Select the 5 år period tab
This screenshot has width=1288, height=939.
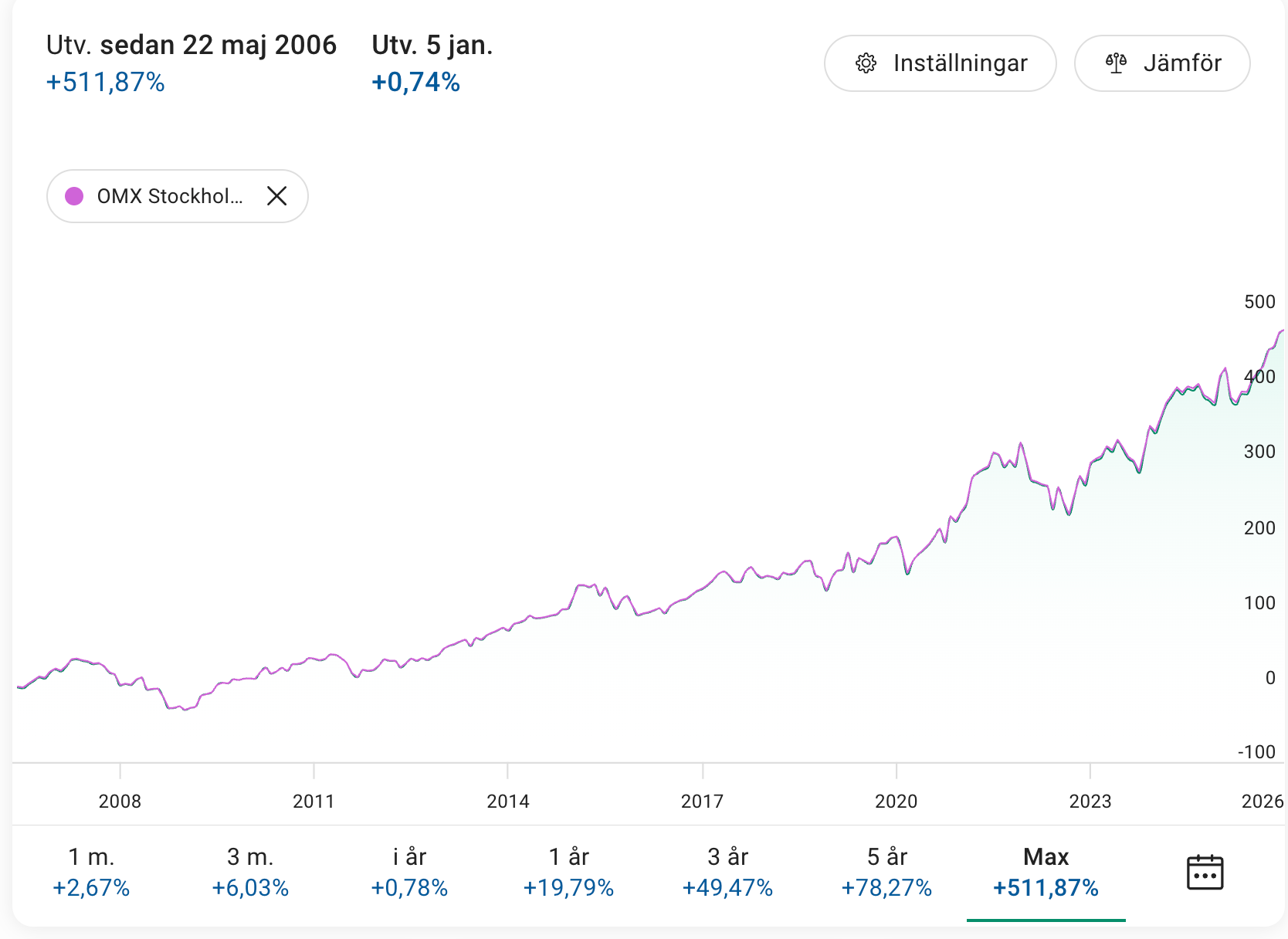click(x=886, y=872)
